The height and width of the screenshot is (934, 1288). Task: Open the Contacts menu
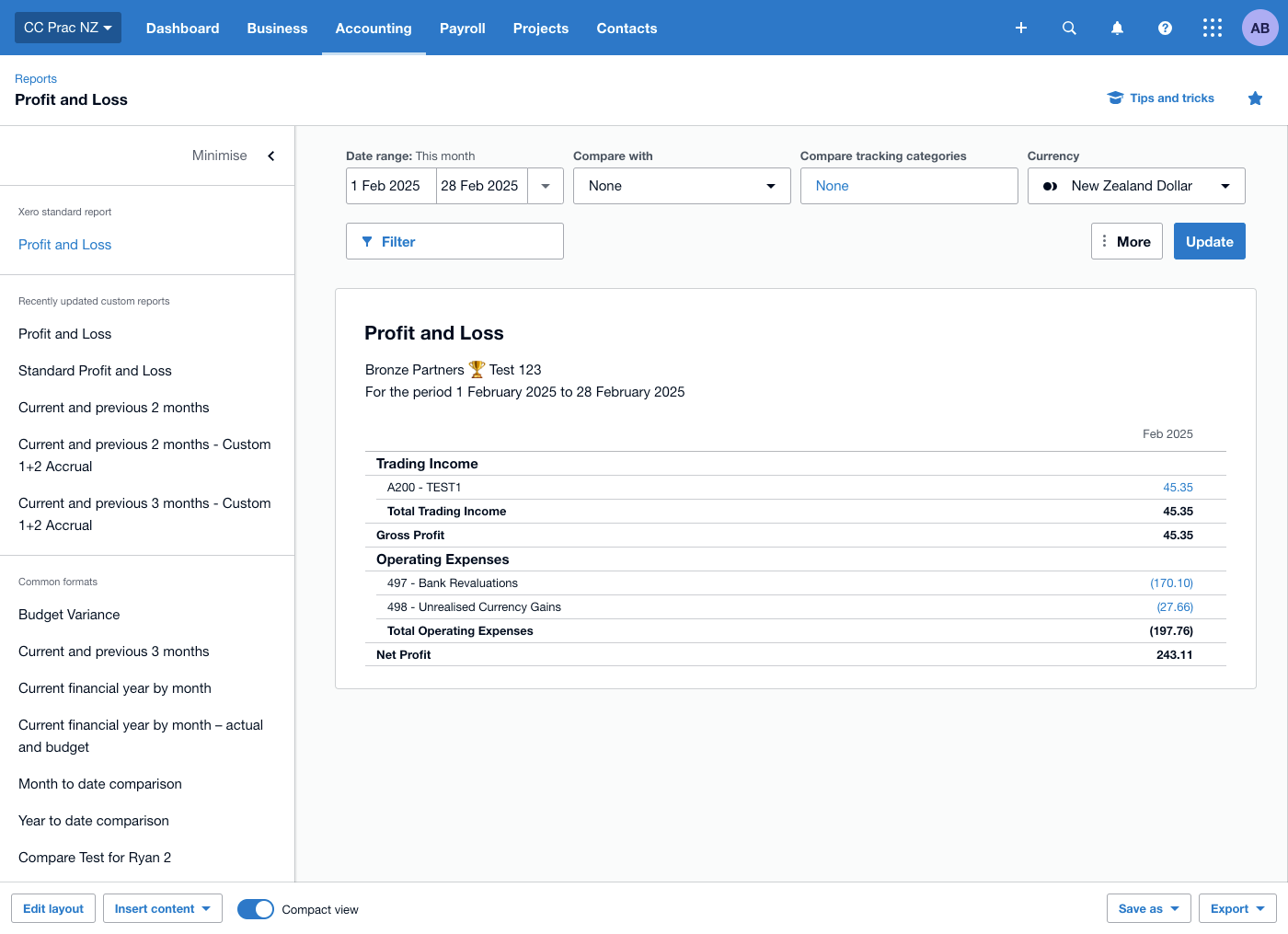[x=627, y=29]
